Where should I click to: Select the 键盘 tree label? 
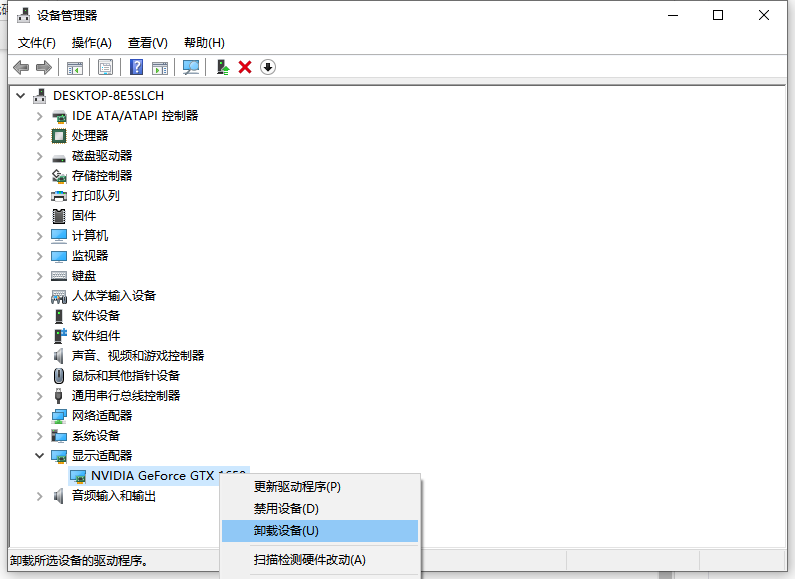point(84,276)
